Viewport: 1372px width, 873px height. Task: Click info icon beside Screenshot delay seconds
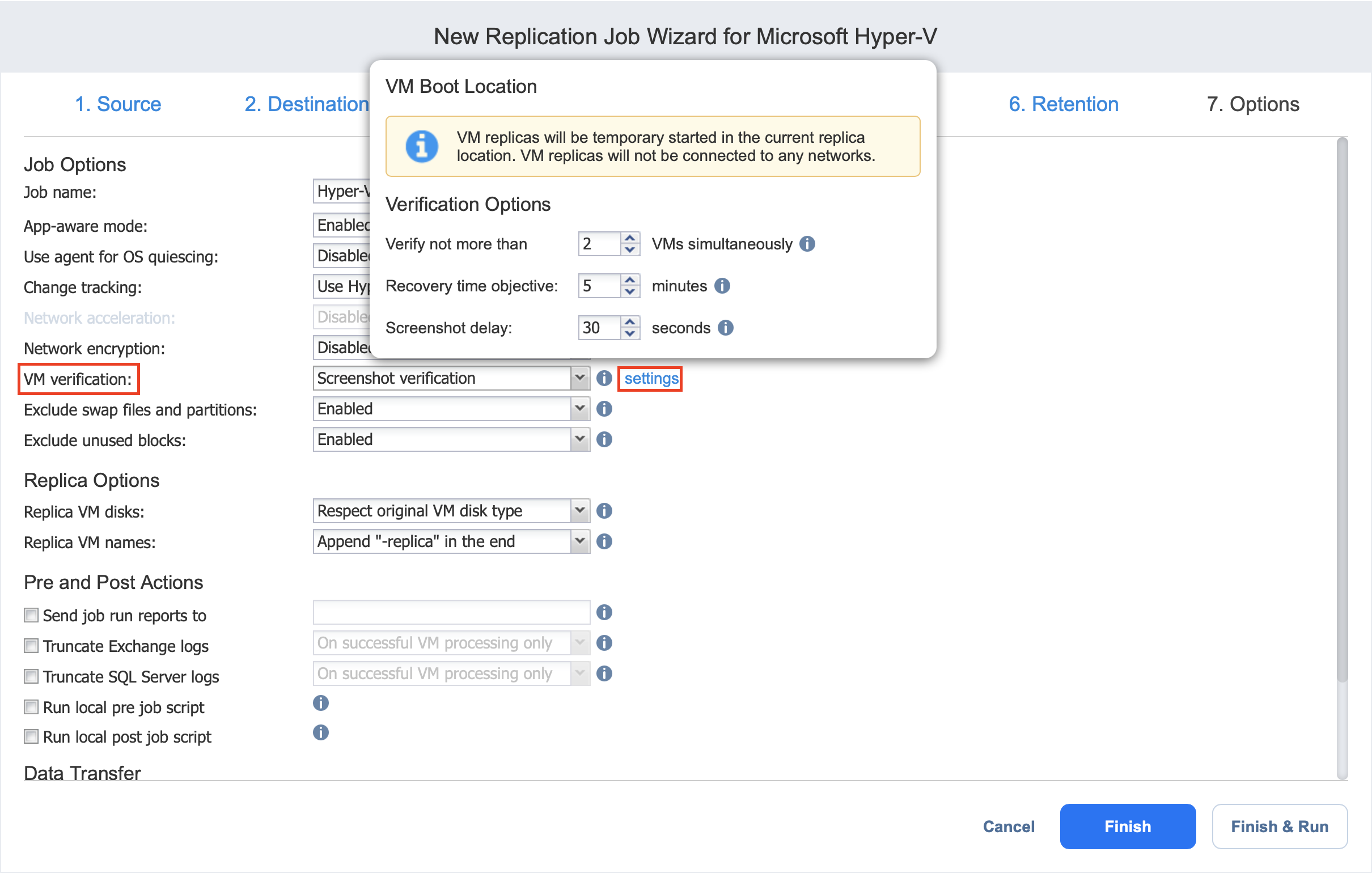tap(726, 328)
